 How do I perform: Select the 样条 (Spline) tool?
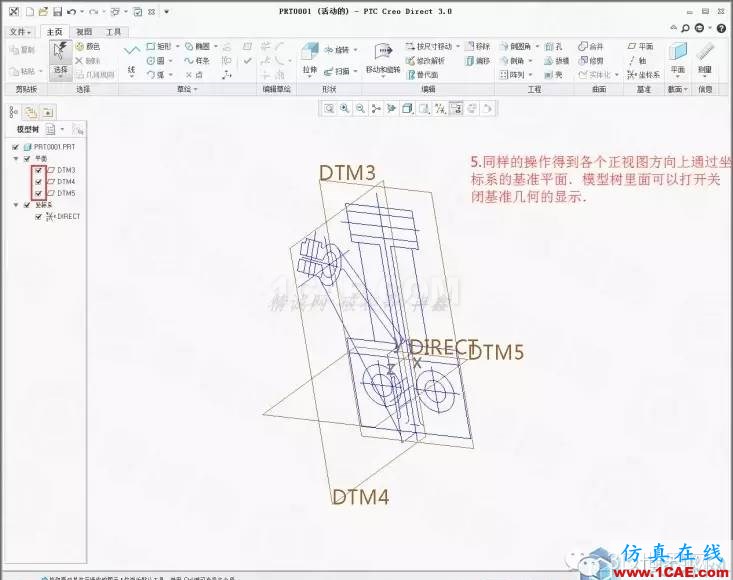(x=197, y=61)
